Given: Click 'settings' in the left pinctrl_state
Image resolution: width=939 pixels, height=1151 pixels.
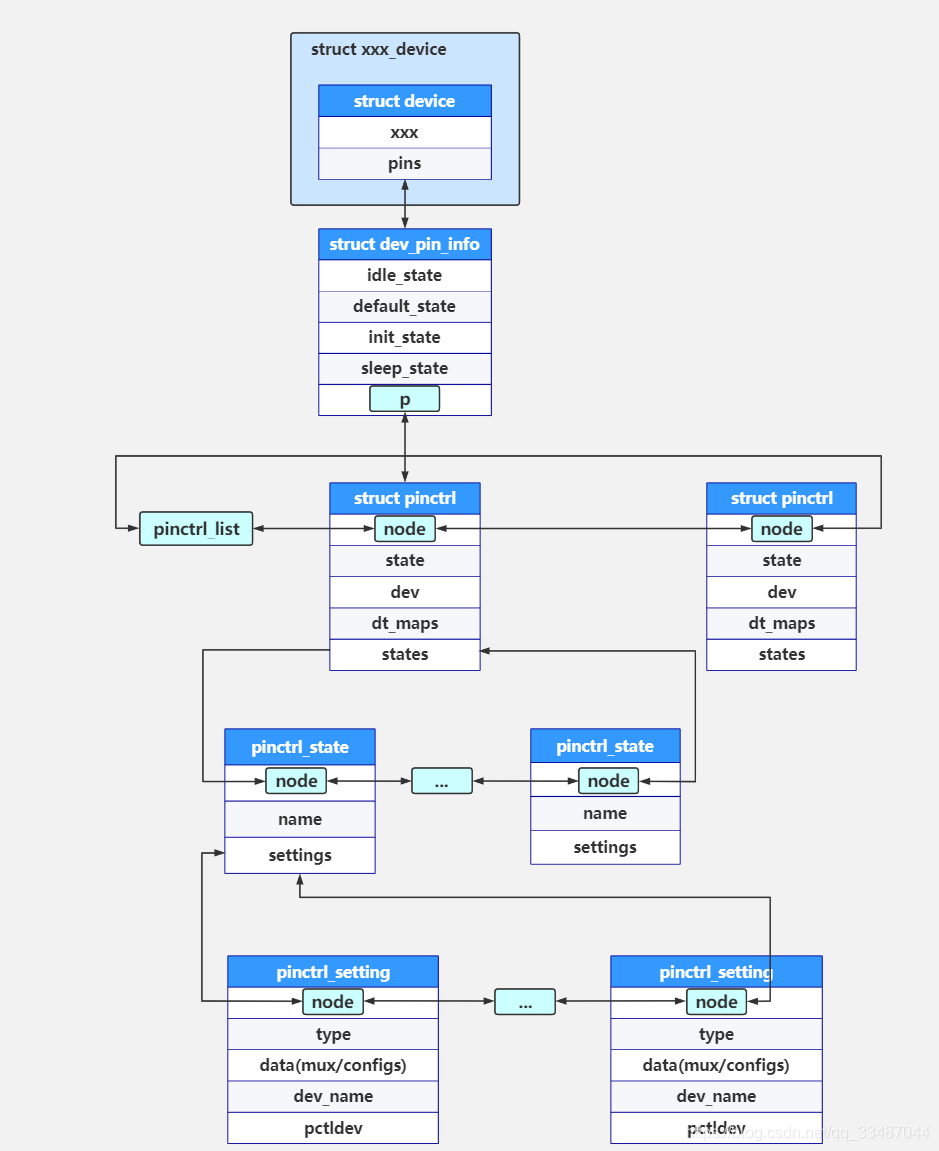Looking at the screenshot, I should click(x=300, y=855).
